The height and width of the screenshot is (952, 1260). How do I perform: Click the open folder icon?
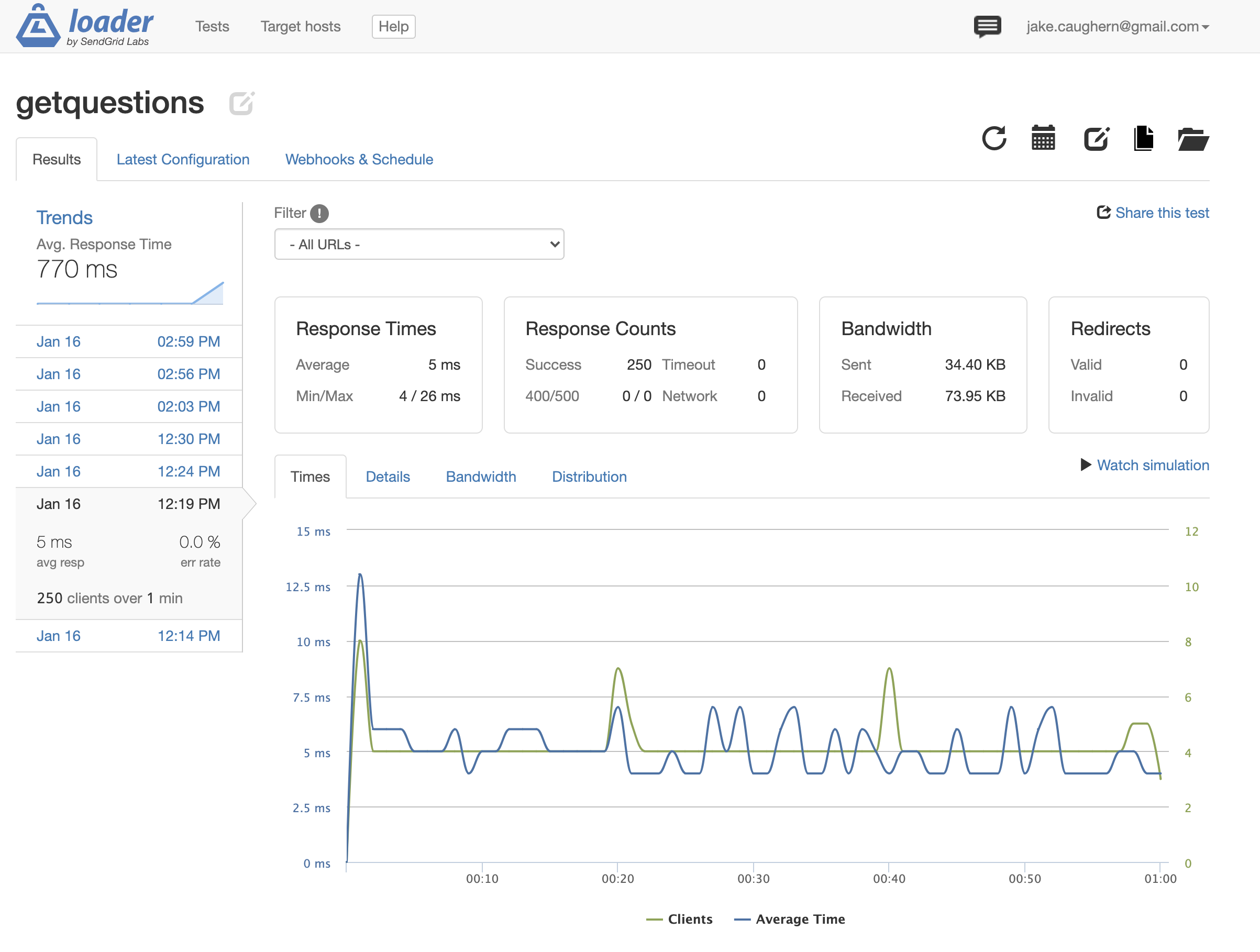(1193, 139)
